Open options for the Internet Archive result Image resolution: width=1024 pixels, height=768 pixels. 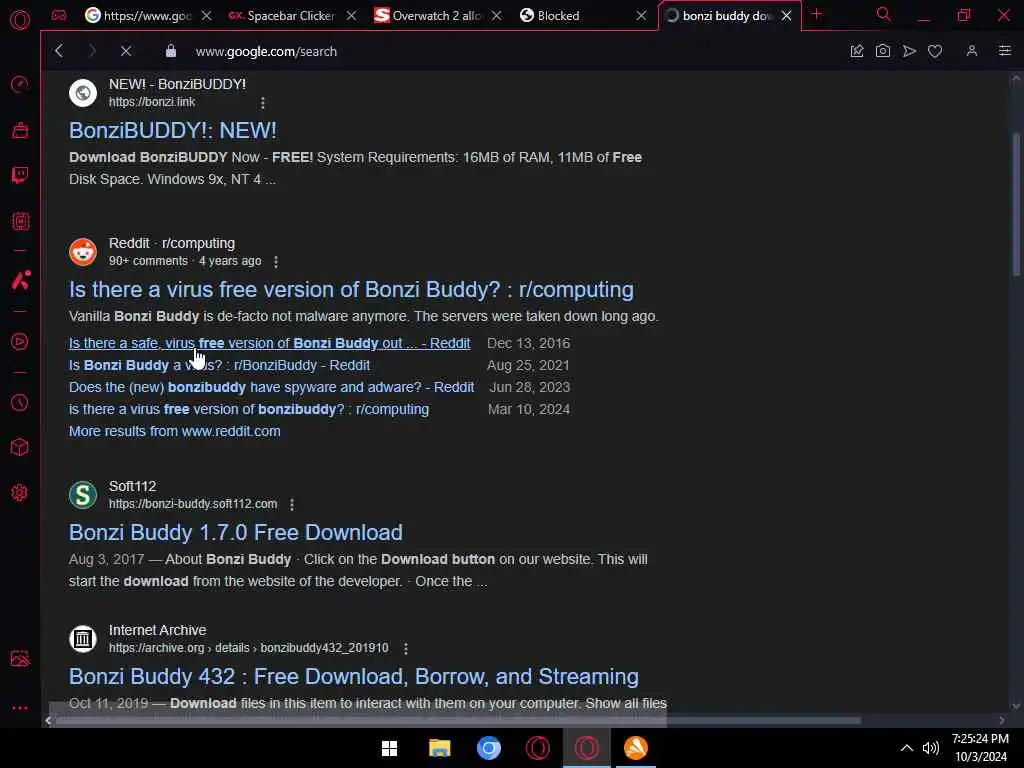click(406, 648)
